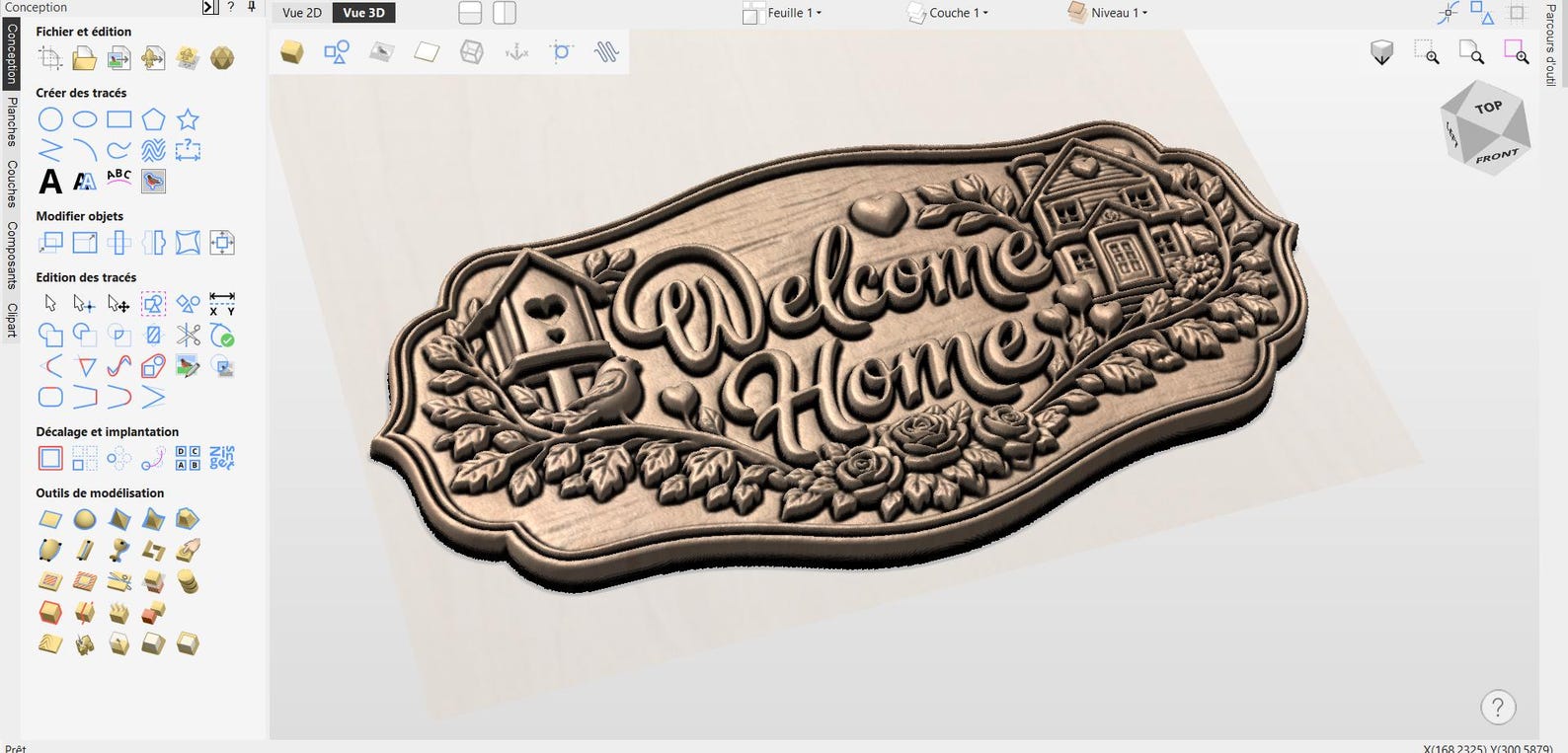The height and width of the screenshot is (753, 1568).
Task: Open the Planches side tab
Action: [x=12, y=121]
